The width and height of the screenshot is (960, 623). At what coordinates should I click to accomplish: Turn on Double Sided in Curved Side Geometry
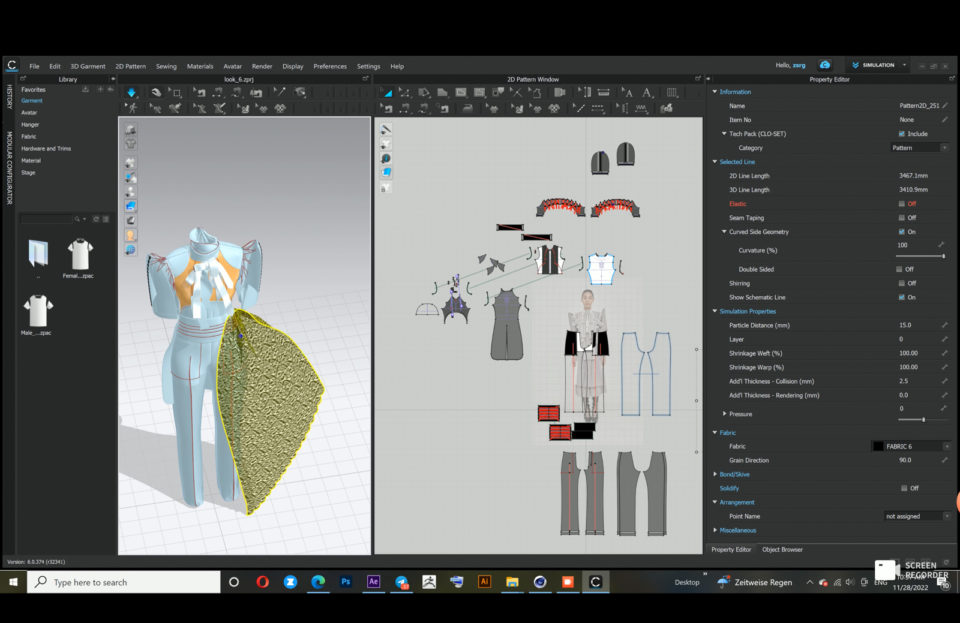pyautogui.click(x=902, y=268)
